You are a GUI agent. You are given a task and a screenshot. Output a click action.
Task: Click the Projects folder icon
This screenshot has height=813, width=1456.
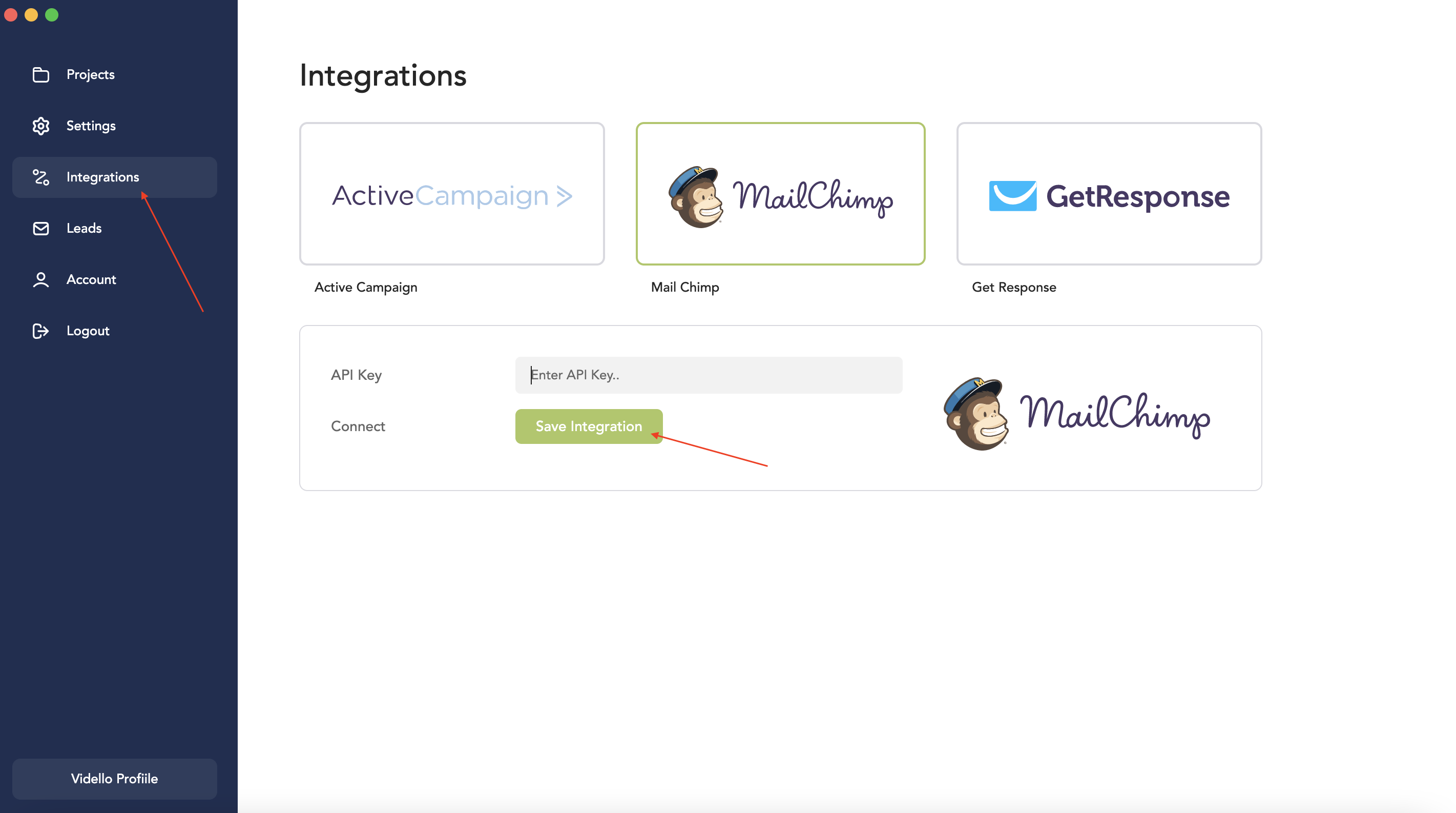40,75
